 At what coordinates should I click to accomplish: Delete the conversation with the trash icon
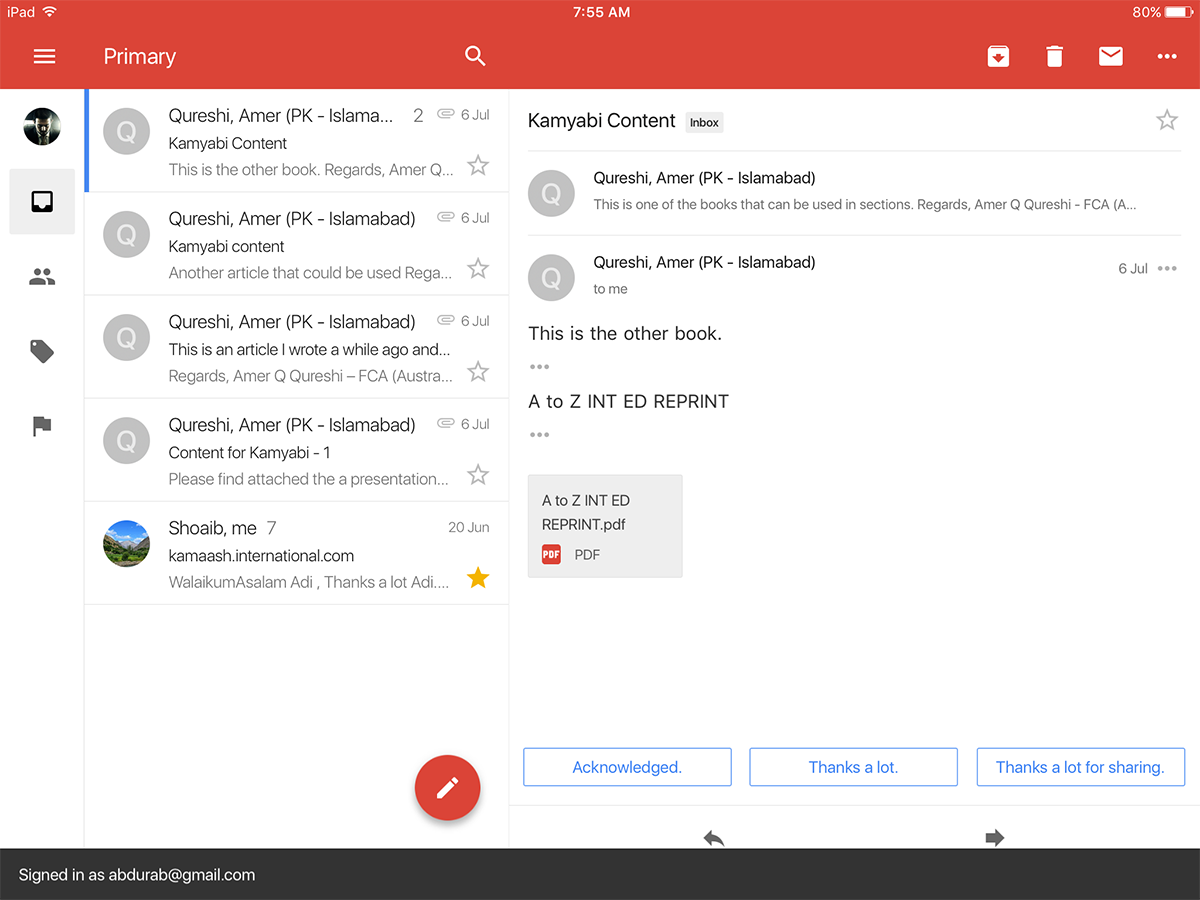tap(1054, 57)
